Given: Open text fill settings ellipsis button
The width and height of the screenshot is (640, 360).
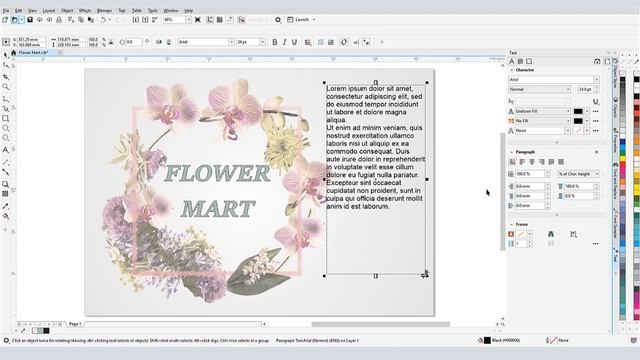Looking at the screenshot, I should (596, 111).
